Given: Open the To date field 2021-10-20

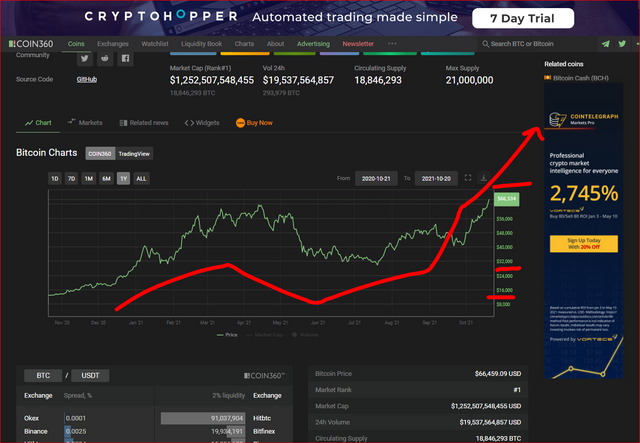Looking at the screenshot, I should [436, 178].
